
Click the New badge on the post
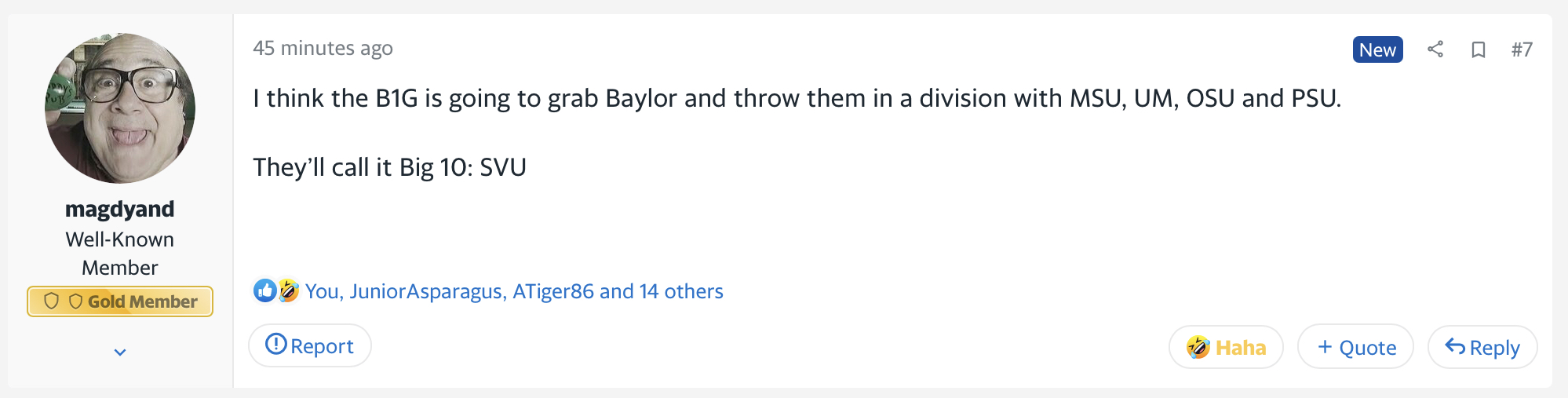(x=1377, y=49)
